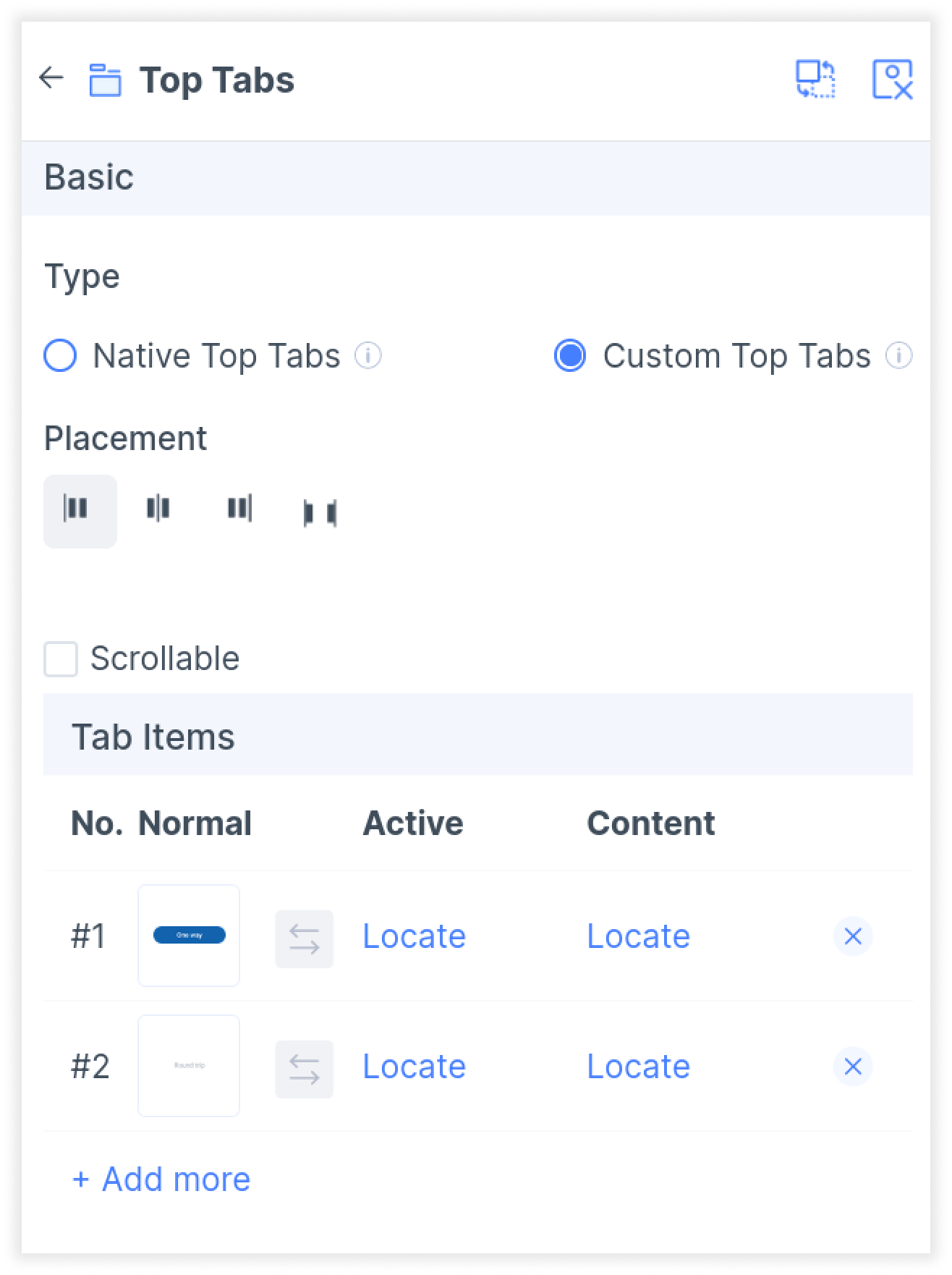Enable the Scrollable checkbox
The image size is (952, 1275).
(61, 659)
